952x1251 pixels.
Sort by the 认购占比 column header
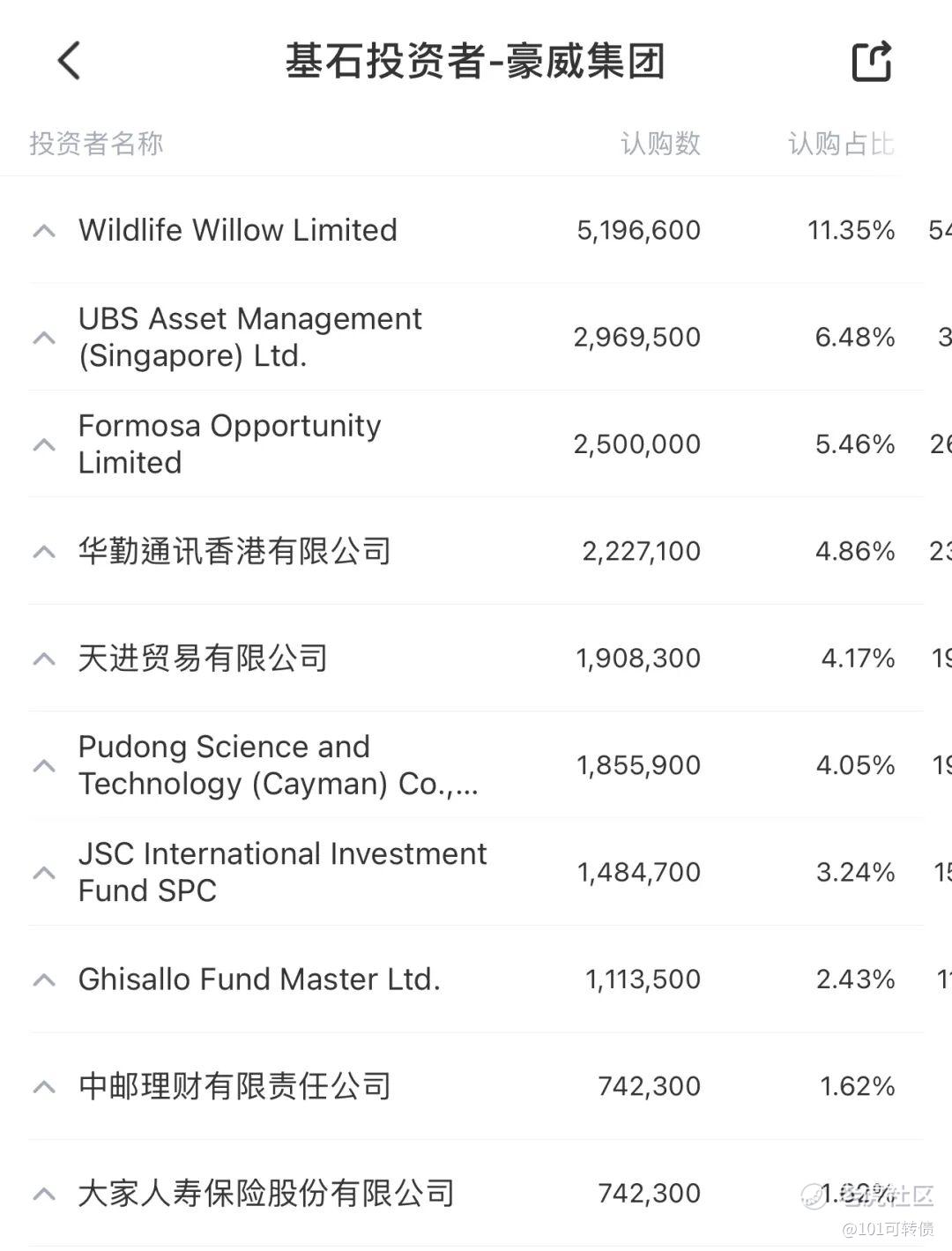(x=841, y=144)
